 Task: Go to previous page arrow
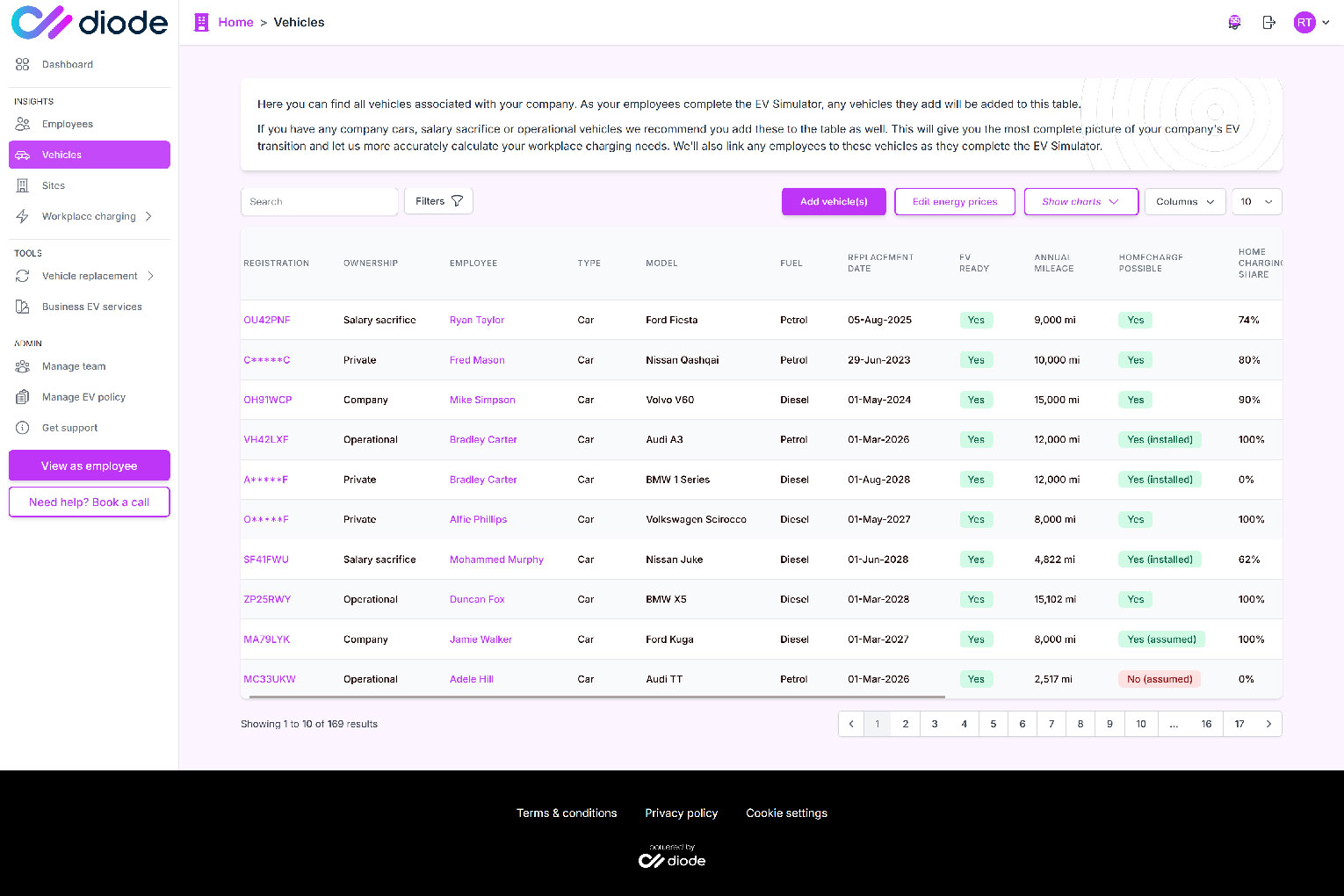tap(851, 724)
